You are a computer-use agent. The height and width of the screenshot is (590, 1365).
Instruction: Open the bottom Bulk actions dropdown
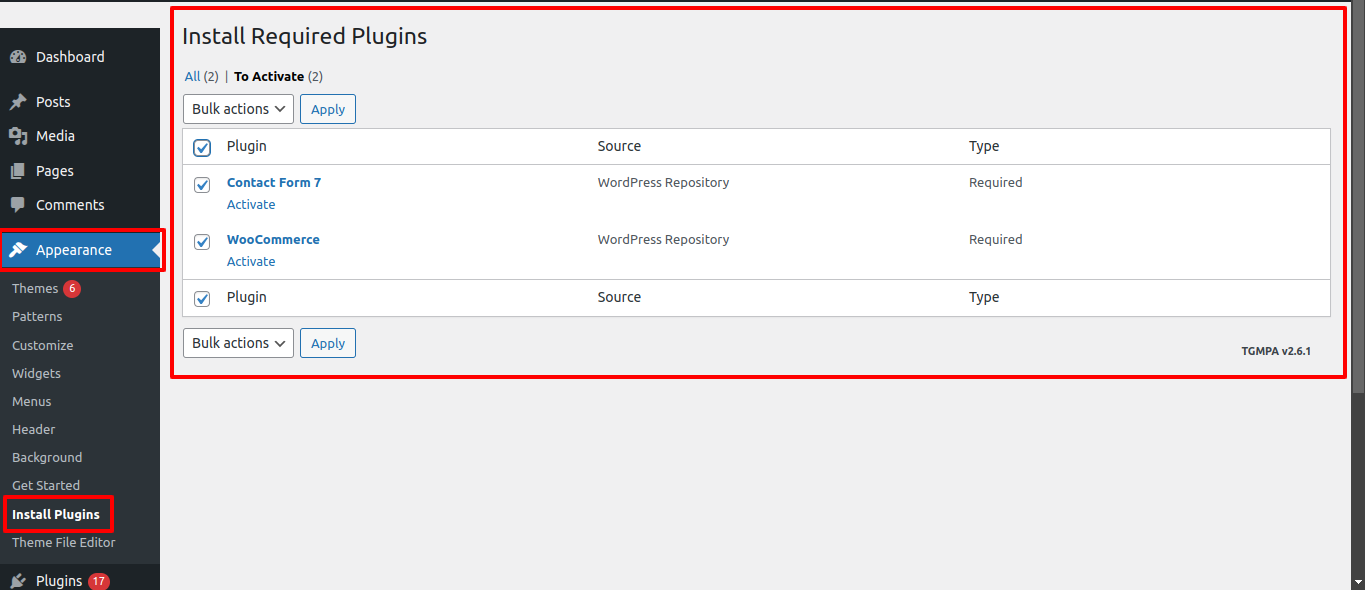tap(238, 343)
